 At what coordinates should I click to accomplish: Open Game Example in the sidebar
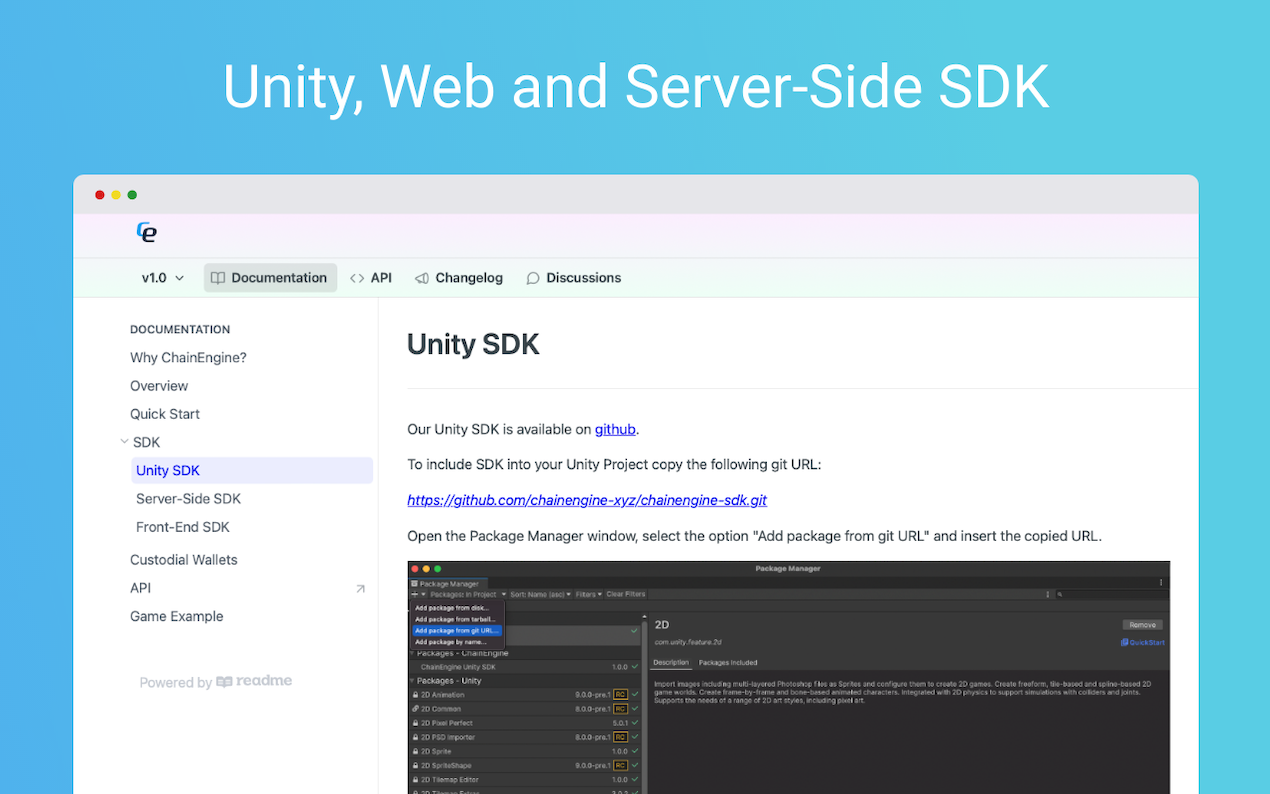177,616
